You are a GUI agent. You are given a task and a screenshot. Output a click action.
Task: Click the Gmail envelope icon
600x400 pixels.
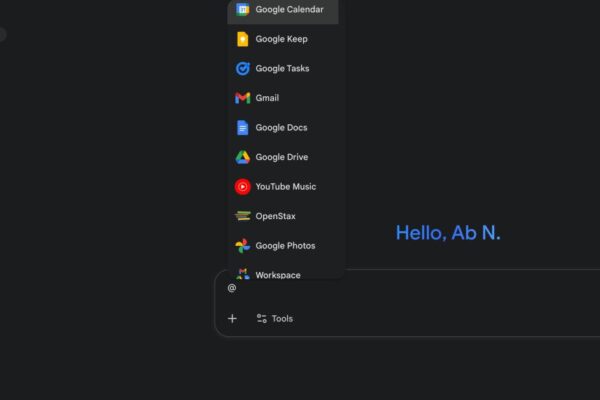pos(242,98)
